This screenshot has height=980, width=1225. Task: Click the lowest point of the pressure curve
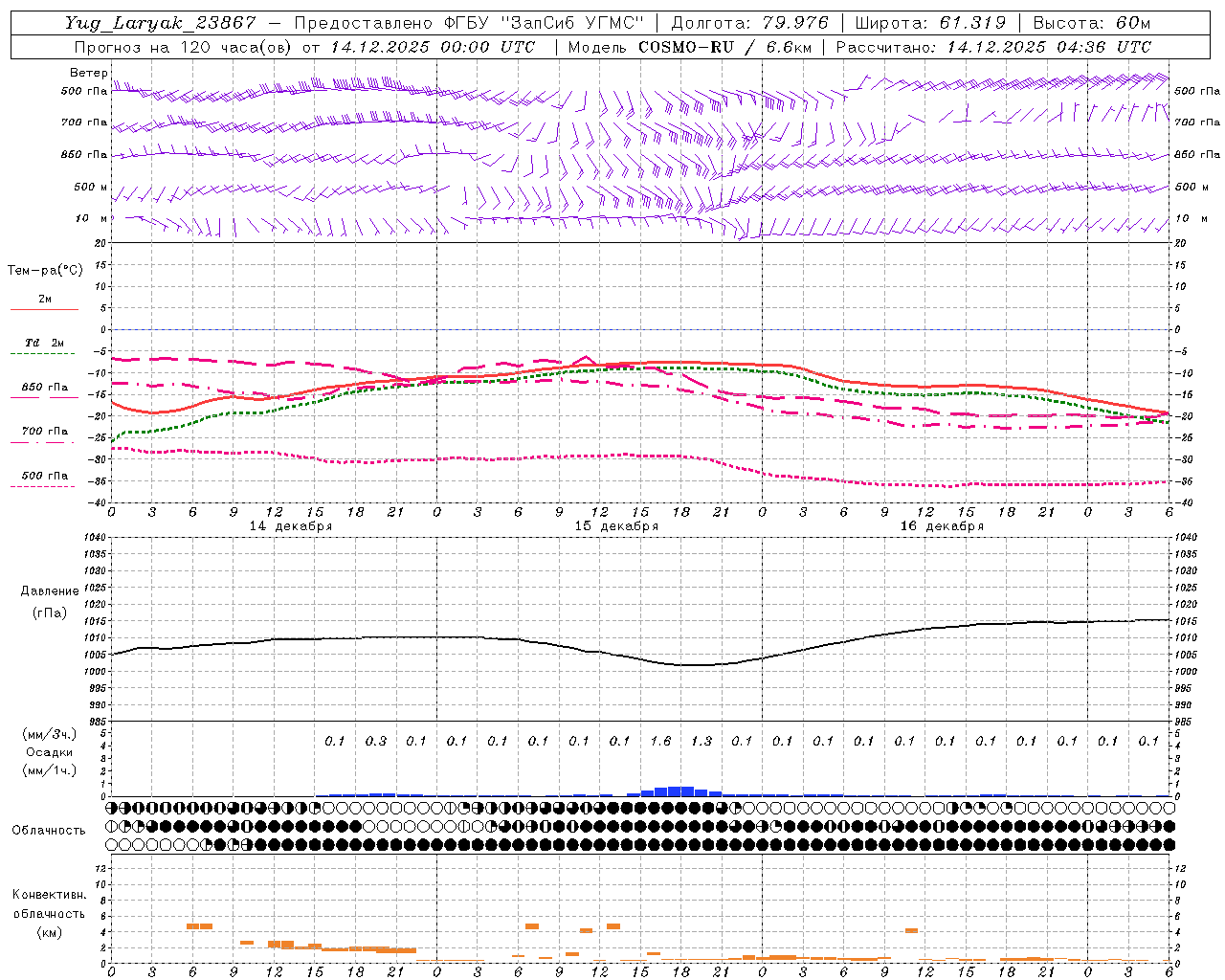coord(696,665)
